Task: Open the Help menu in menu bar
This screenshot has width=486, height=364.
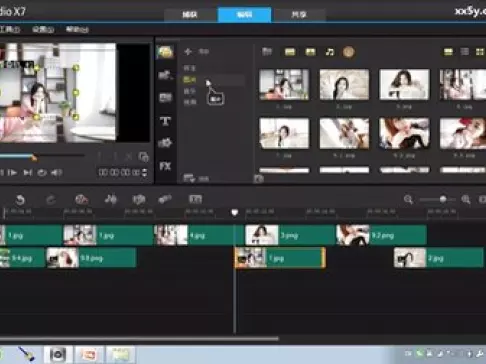Action: tap(77, 29)
